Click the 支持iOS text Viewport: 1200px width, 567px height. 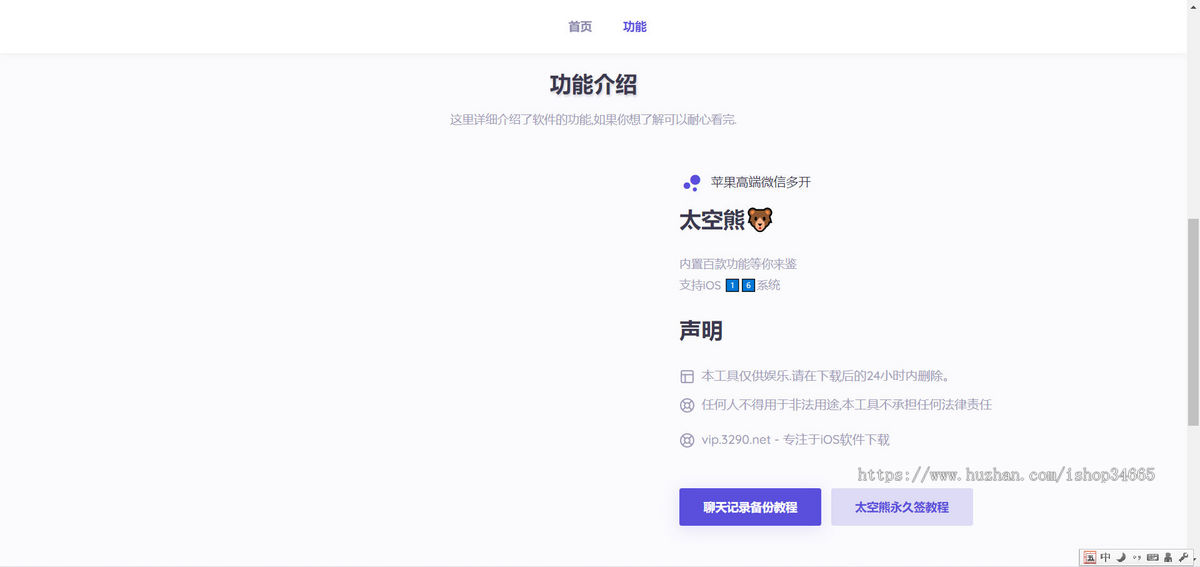pyautogui.click(x=700, y=286)
